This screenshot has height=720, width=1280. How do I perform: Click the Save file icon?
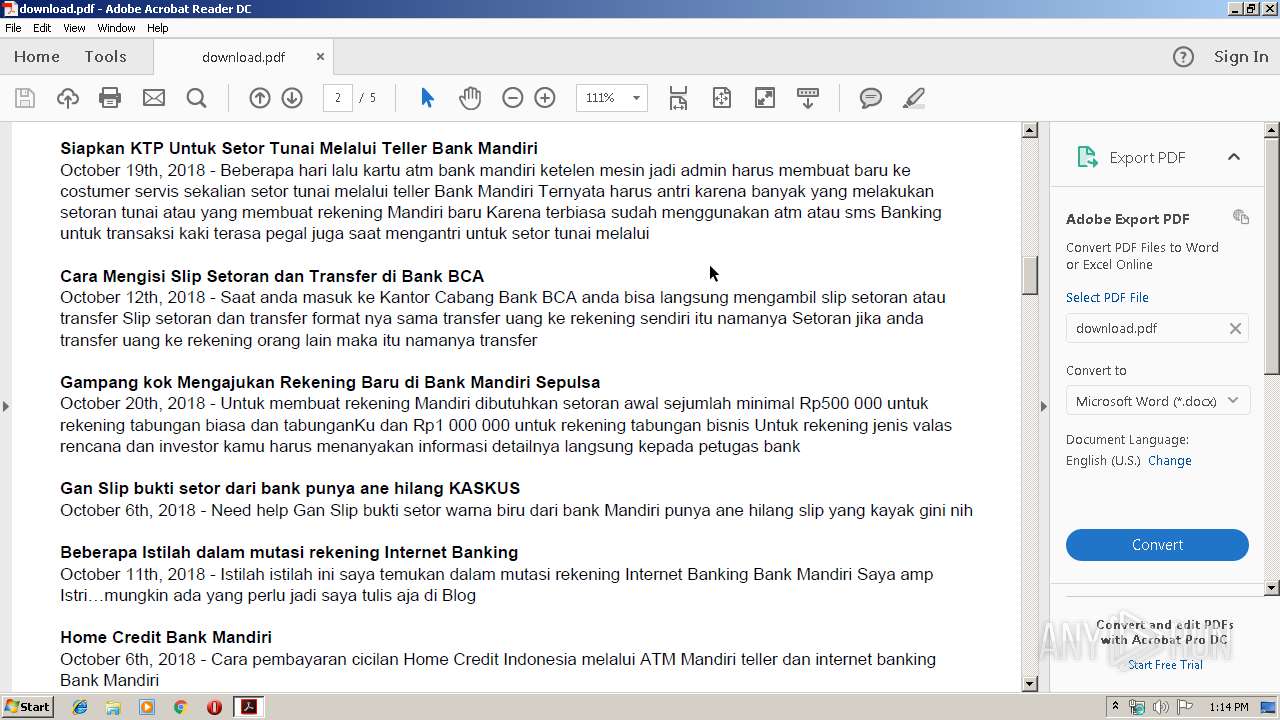(x=25, y=98)
